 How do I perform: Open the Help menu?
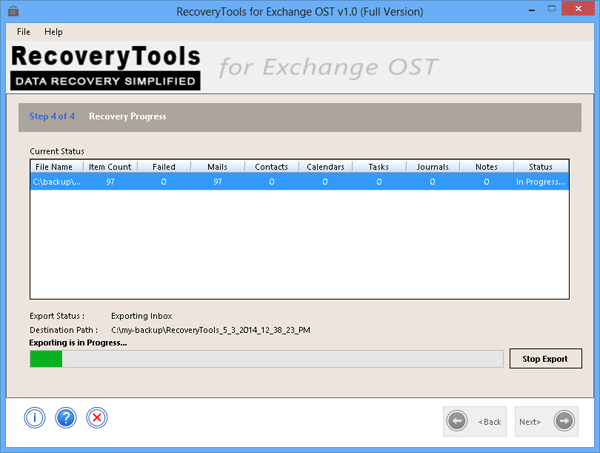[53, 32]
